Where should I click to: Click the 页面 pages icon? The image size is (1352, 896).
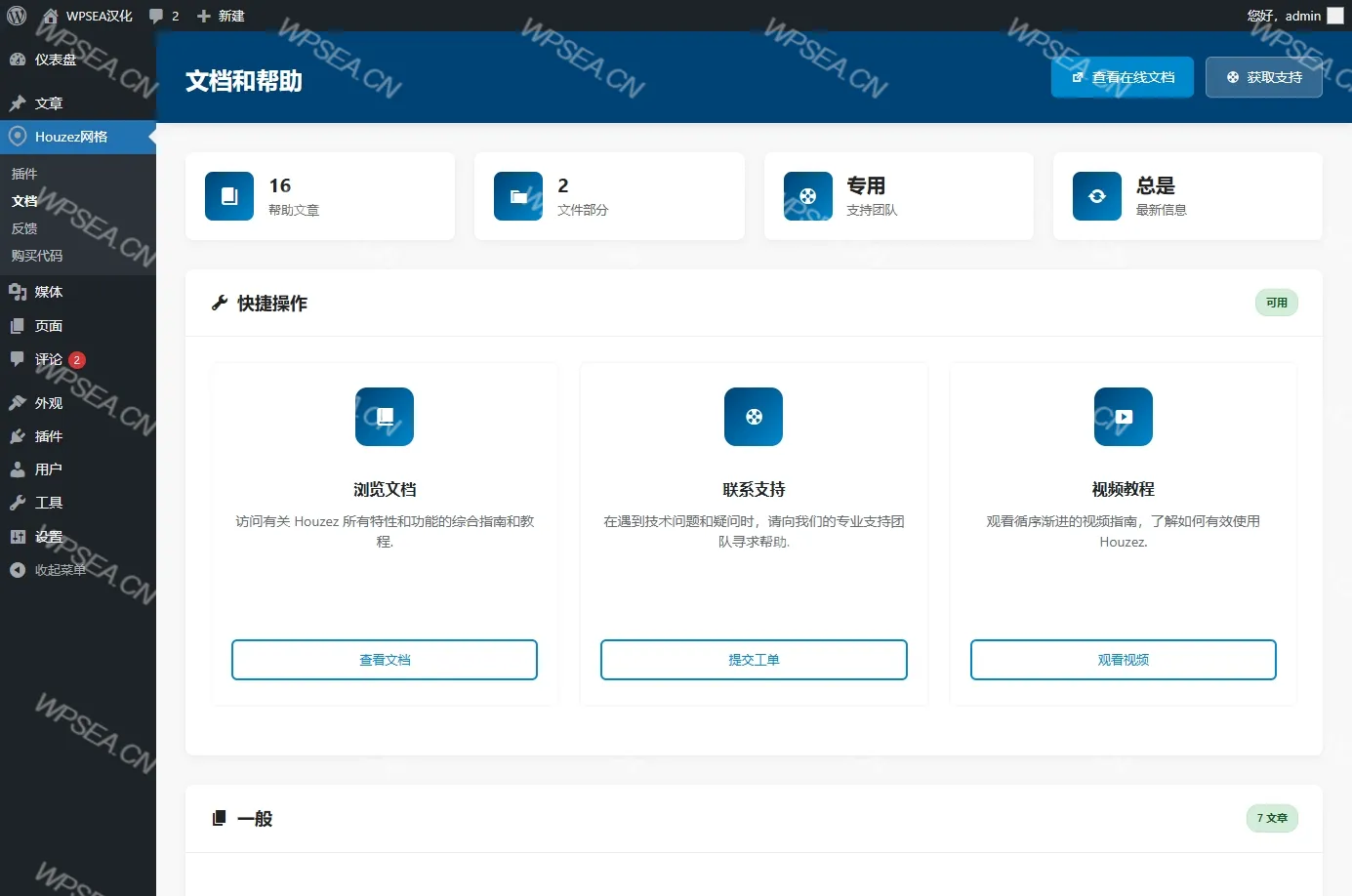[18, 326]
